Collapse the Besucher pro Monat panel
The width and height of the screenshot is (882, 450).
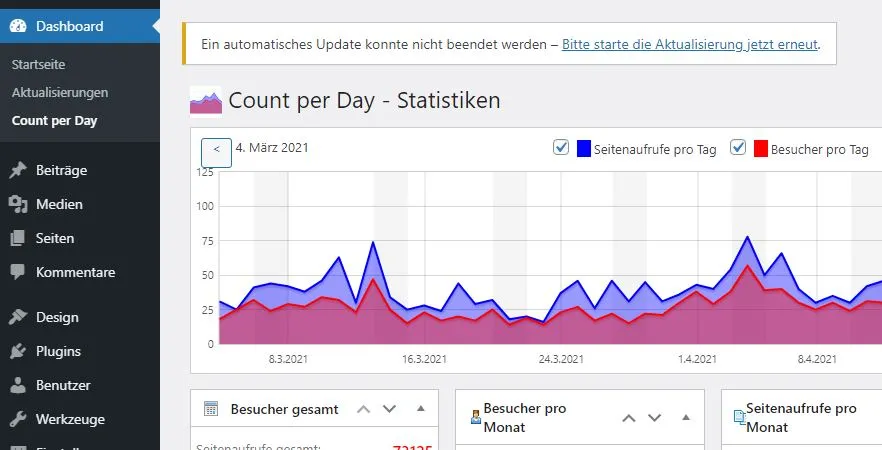[x=686, y=417]
